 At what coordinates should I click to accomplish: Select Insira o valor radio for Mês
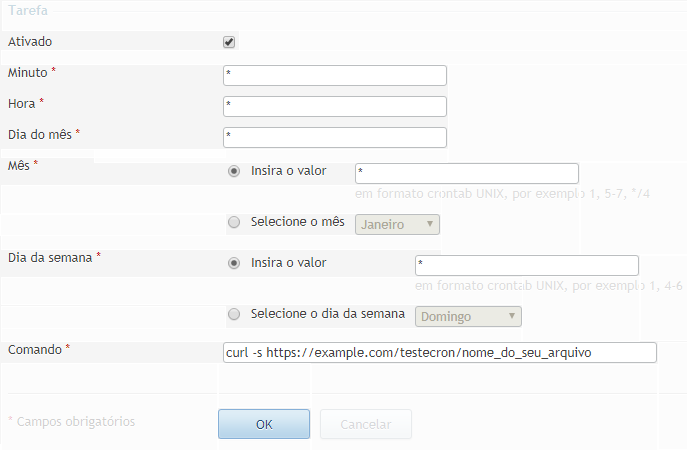[x=234, y=171]
